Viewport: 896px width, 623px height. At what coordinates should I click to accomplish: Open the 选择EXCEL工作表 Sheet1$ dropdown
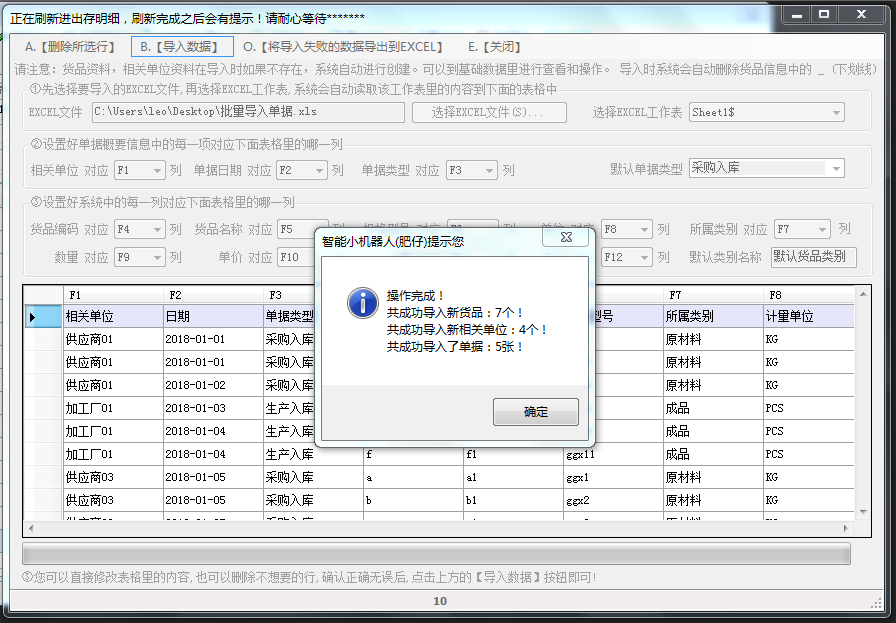835,112
